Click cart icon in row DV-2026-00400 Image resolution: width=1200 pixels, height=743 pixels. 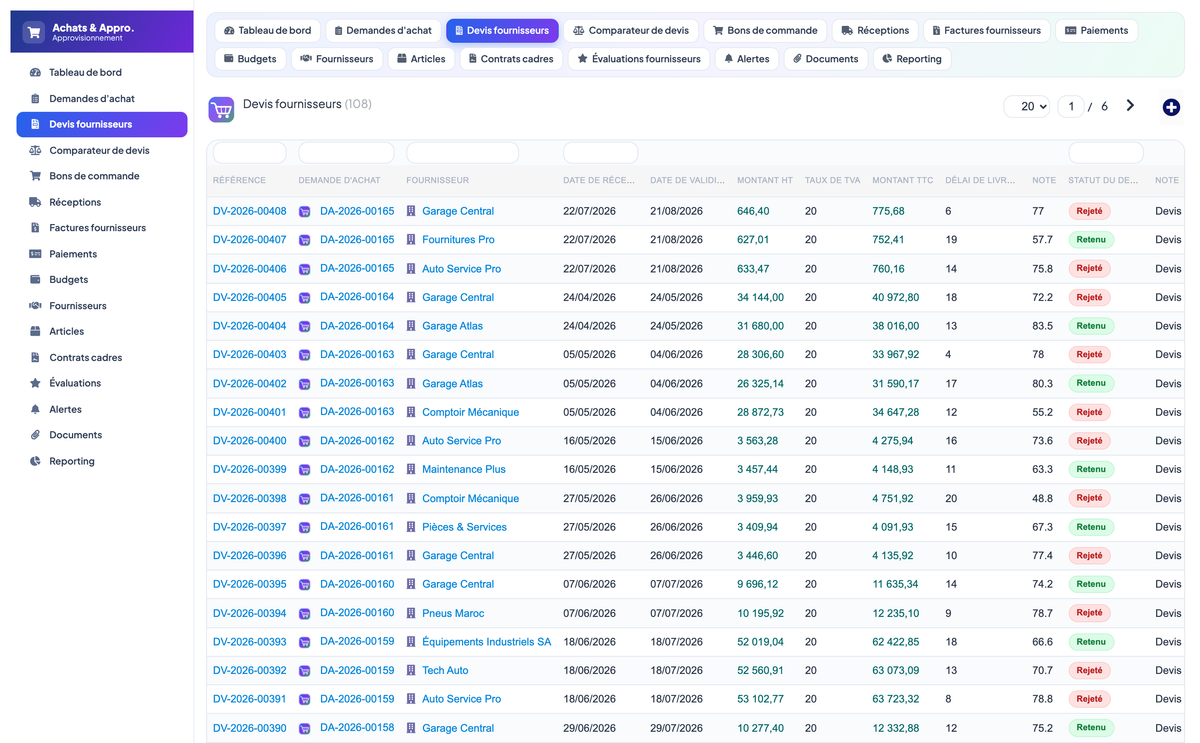click(x=305, y=441)
